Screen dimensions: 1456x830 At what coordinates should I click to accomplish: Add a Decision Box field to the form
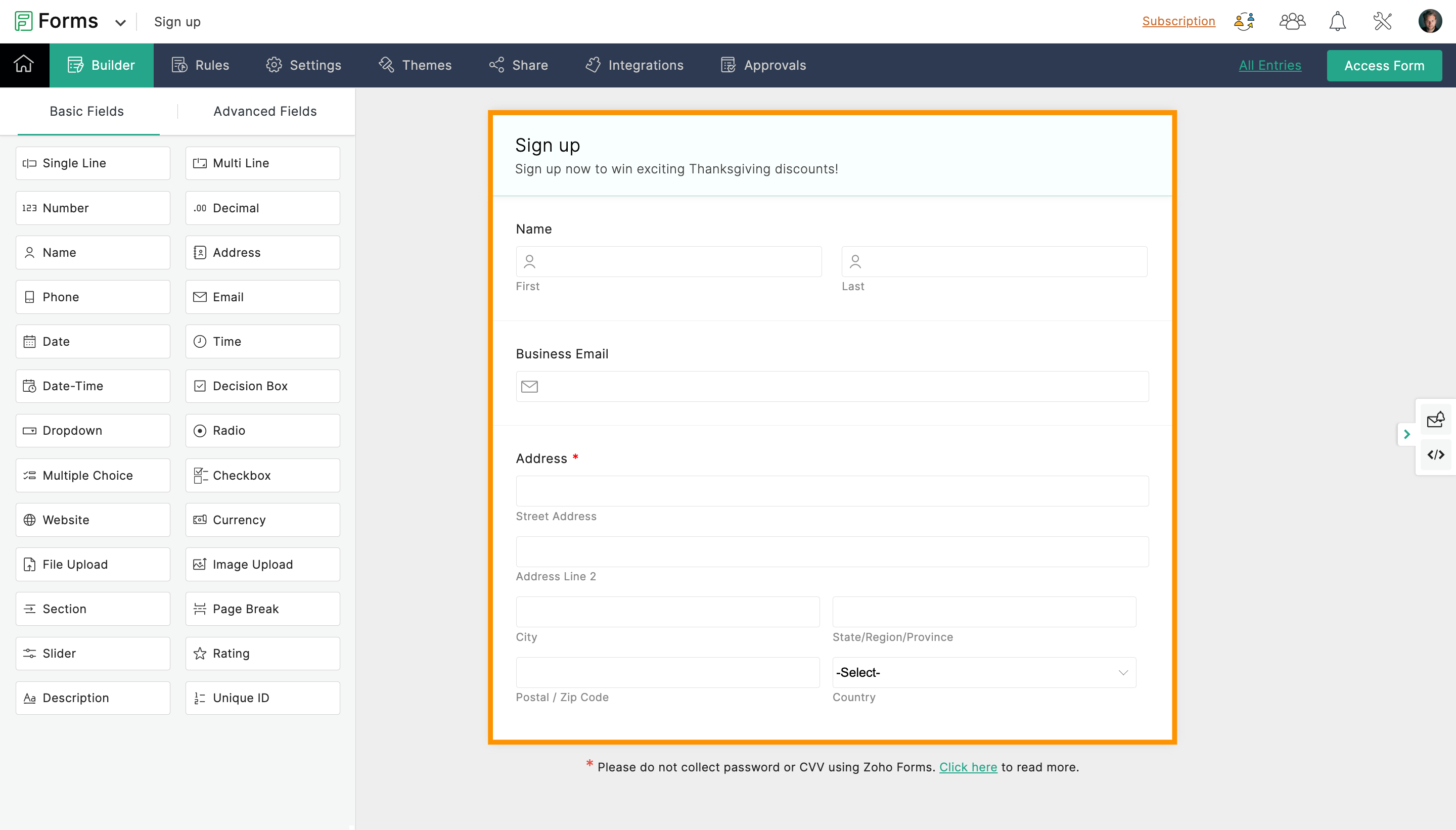(x=262, y=386)
